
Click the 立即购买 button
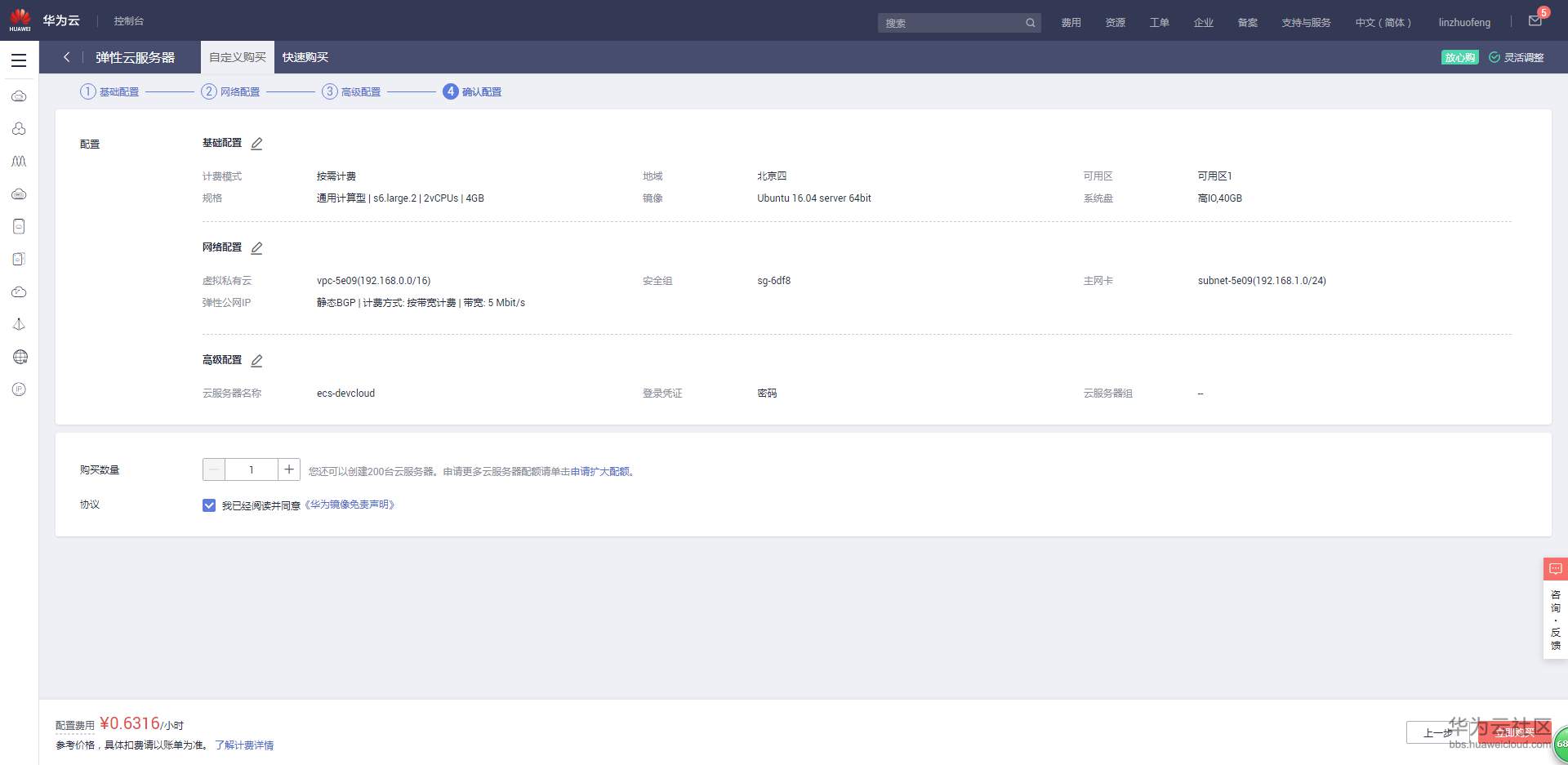pos(1513,732)
